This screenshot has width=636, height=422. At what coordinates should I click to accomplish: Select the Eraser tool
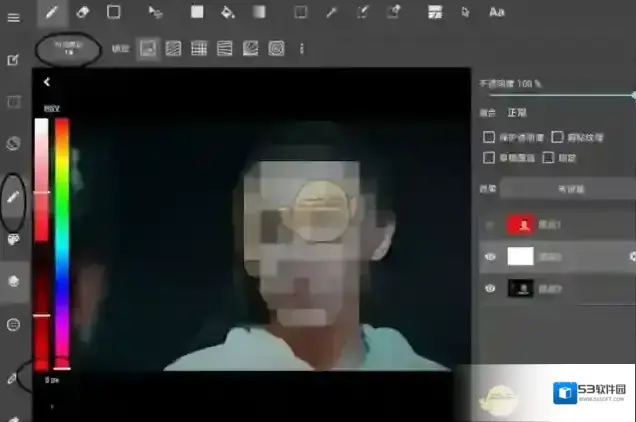(x=84, y=12)
